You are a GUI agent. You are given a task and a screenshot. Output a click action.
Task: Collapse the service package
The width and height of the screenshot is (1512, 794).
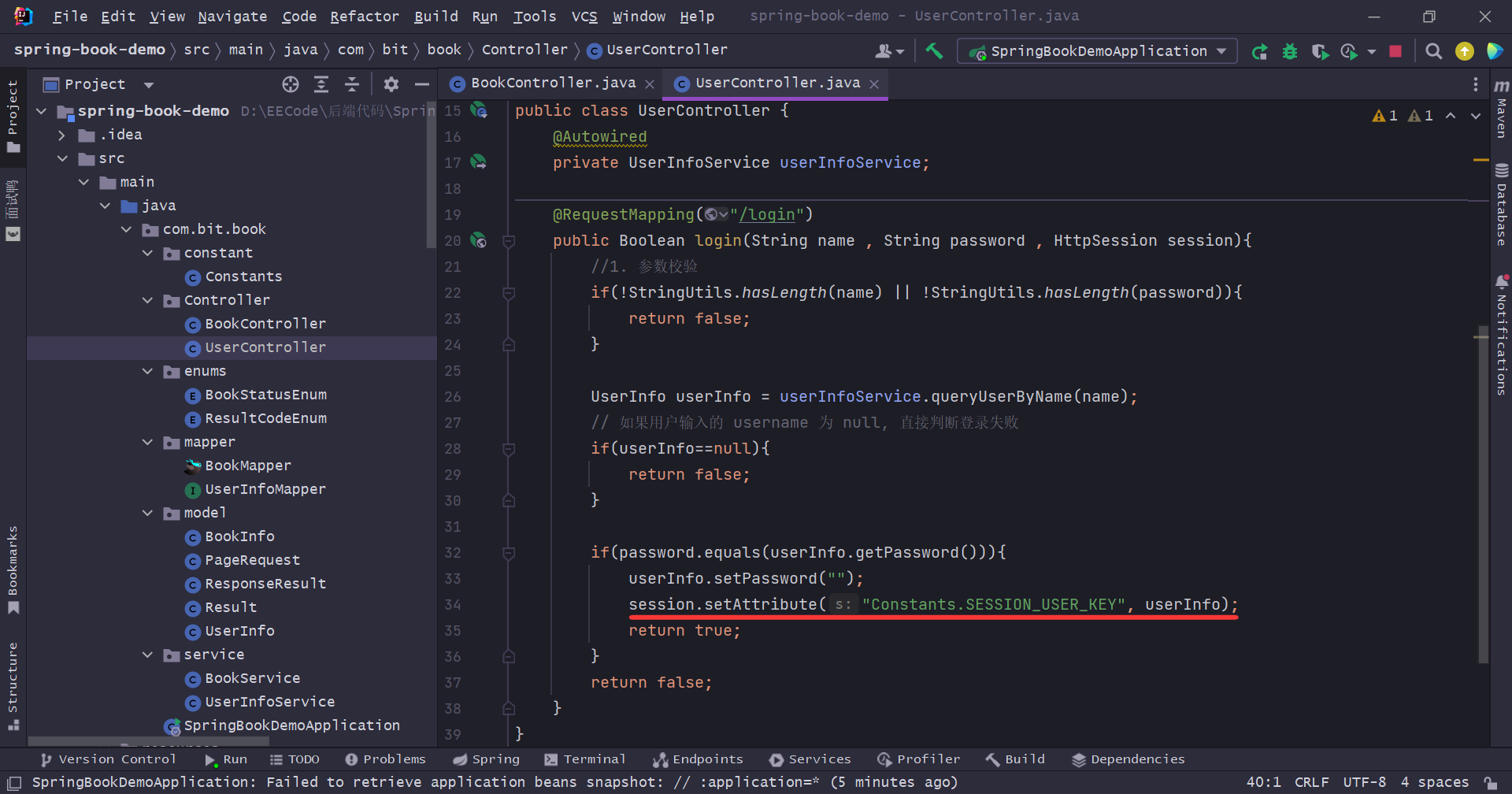[147, 655]
